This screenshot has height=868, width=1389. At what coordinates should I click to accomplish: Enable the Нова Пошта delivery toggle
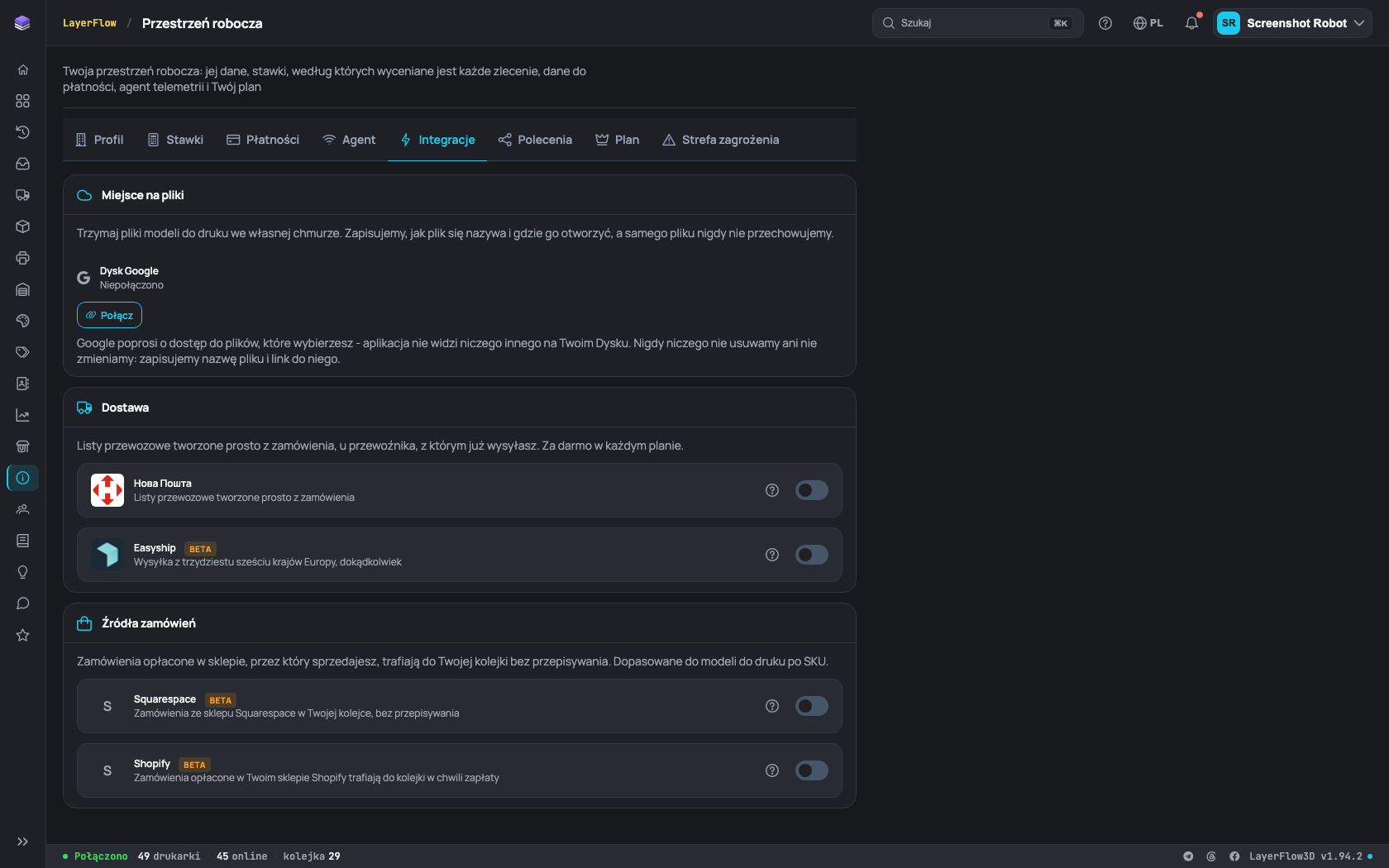pos(812,490)
